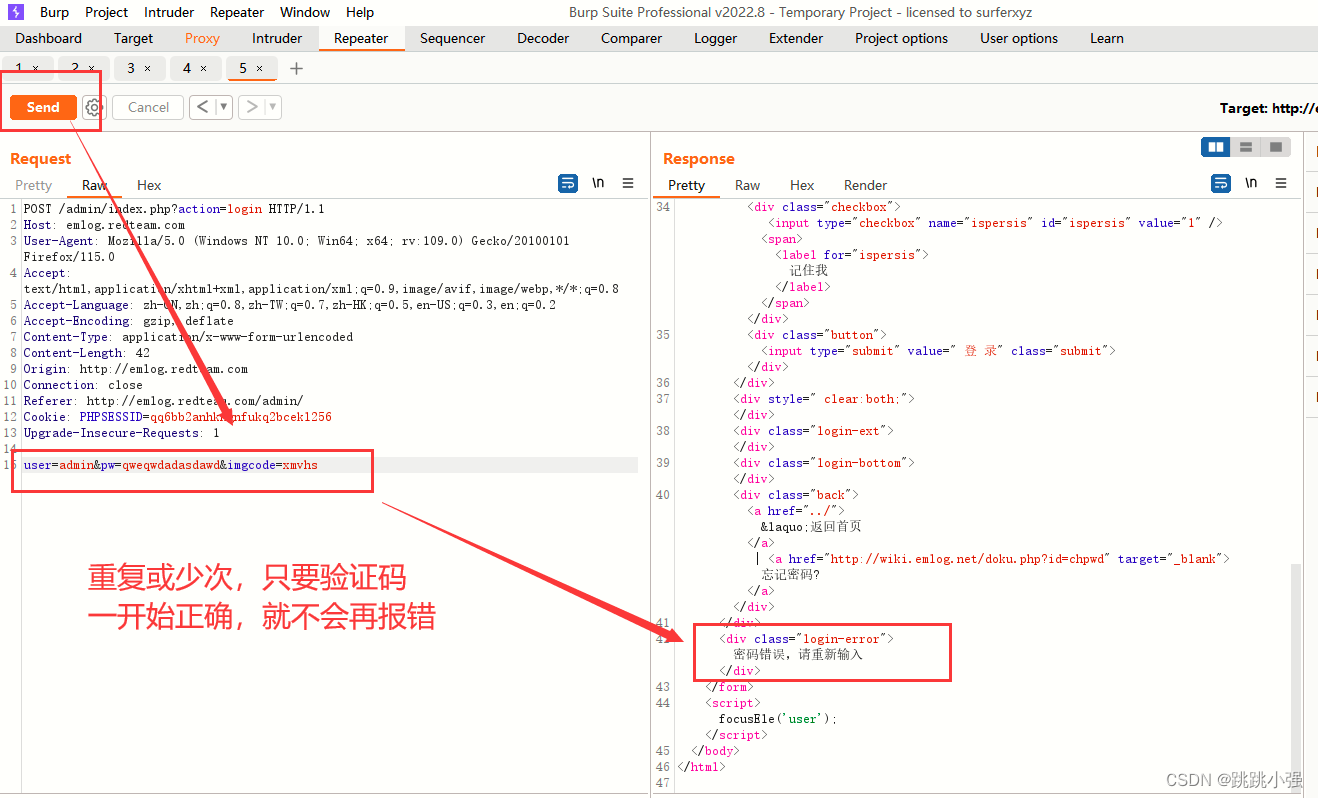Viewport: 1318px width, 798px height.
Task: Click the Content-Length: 42 header
Action: [x=87, y=353]
